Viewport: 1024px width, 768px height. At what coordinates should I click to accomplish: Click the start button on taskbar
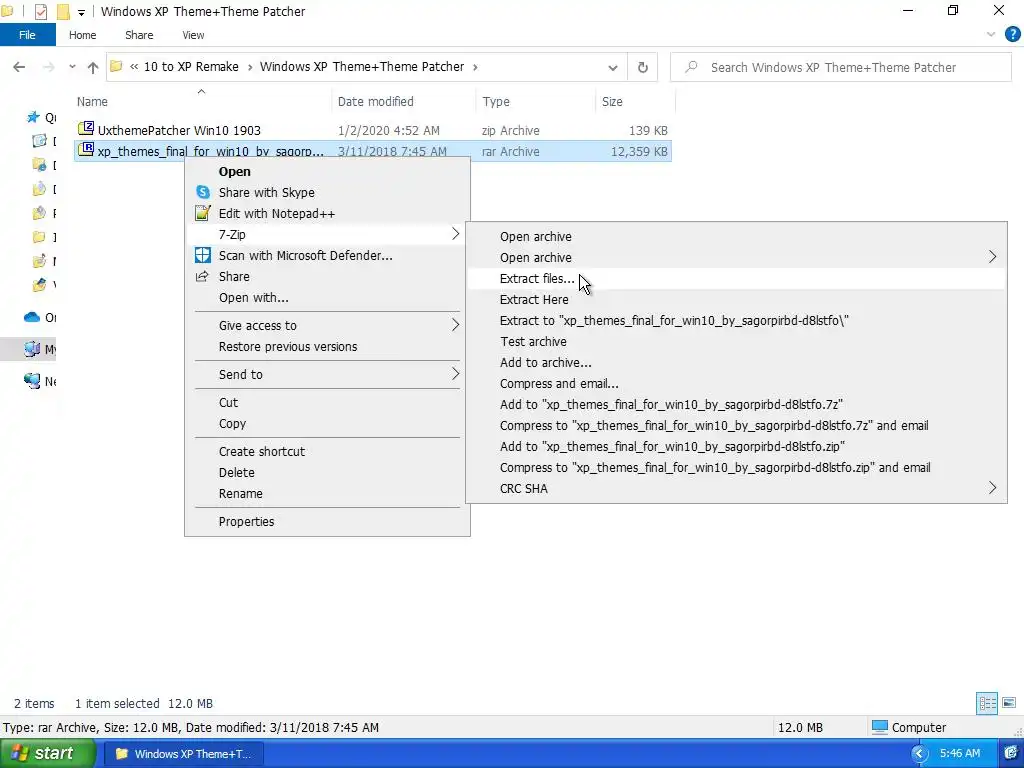[46, 753]
